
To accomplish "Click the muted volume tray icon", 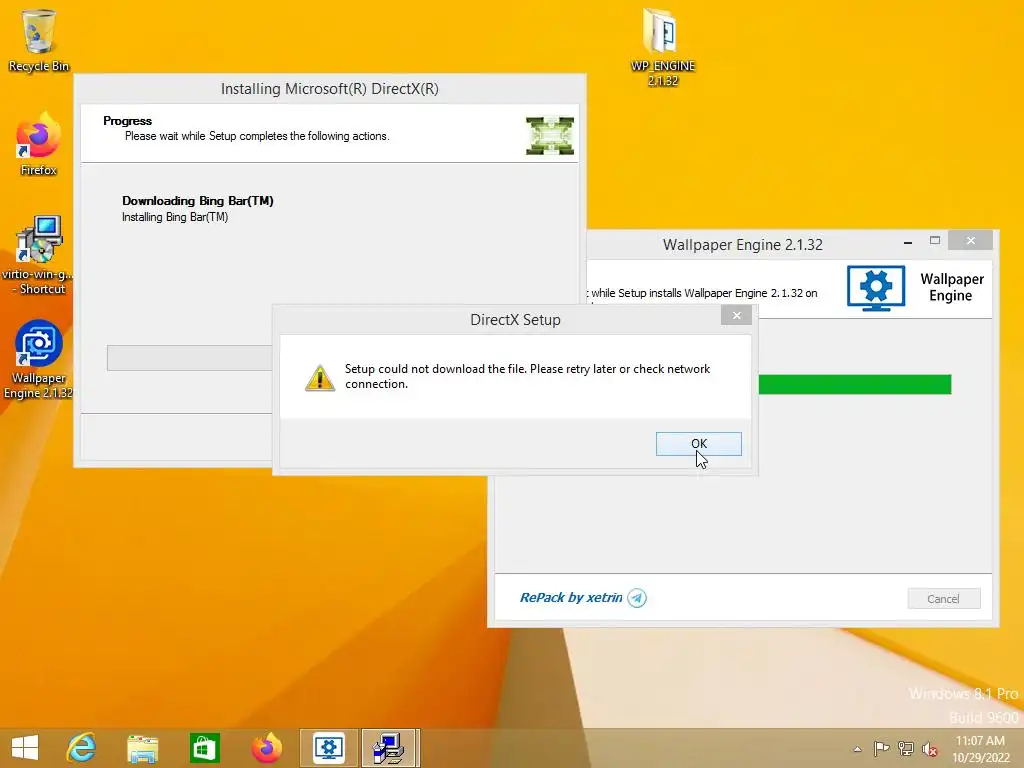I will [x=929, y=749].
